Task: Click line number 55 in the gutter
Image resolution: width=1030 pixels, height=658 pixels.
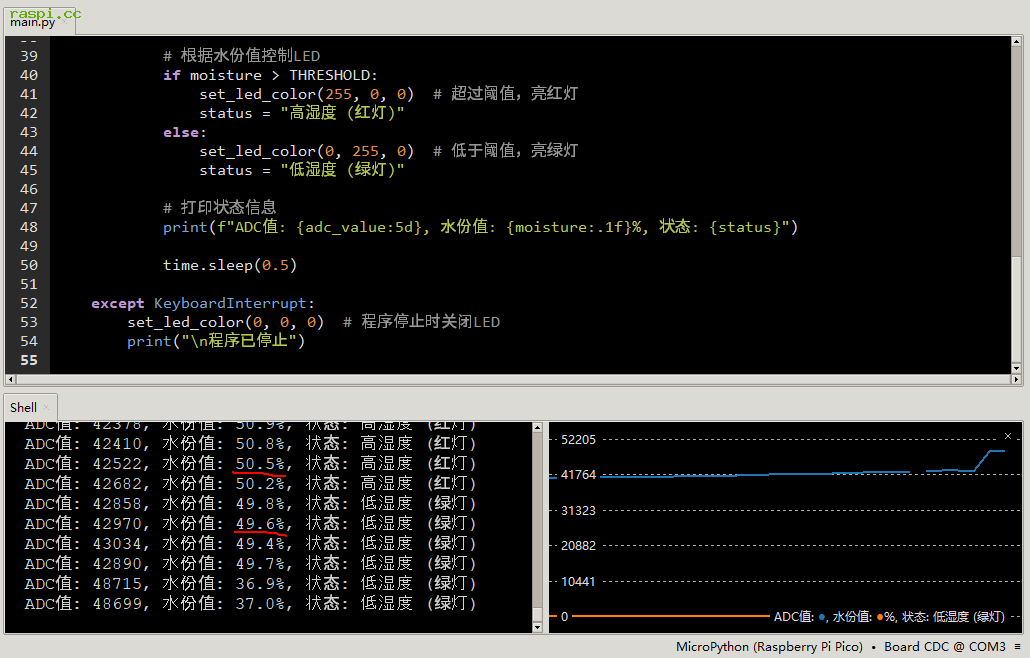Action: click(28, 360)
